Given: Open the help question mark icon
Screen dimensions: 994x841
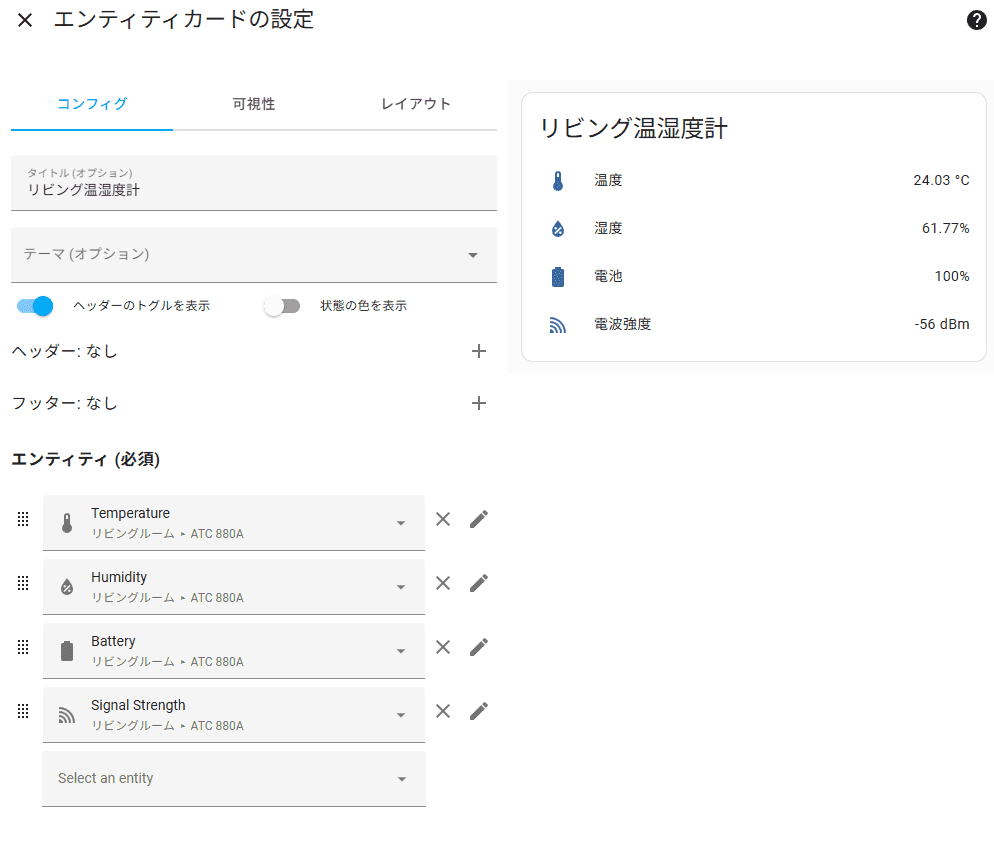Looking at the screenshot, I should click(x=976, y=20).
